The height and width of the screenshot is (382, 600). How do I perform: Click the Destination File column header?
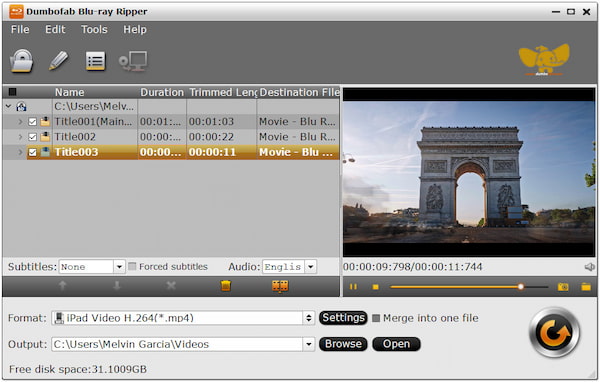click(299, 92)
